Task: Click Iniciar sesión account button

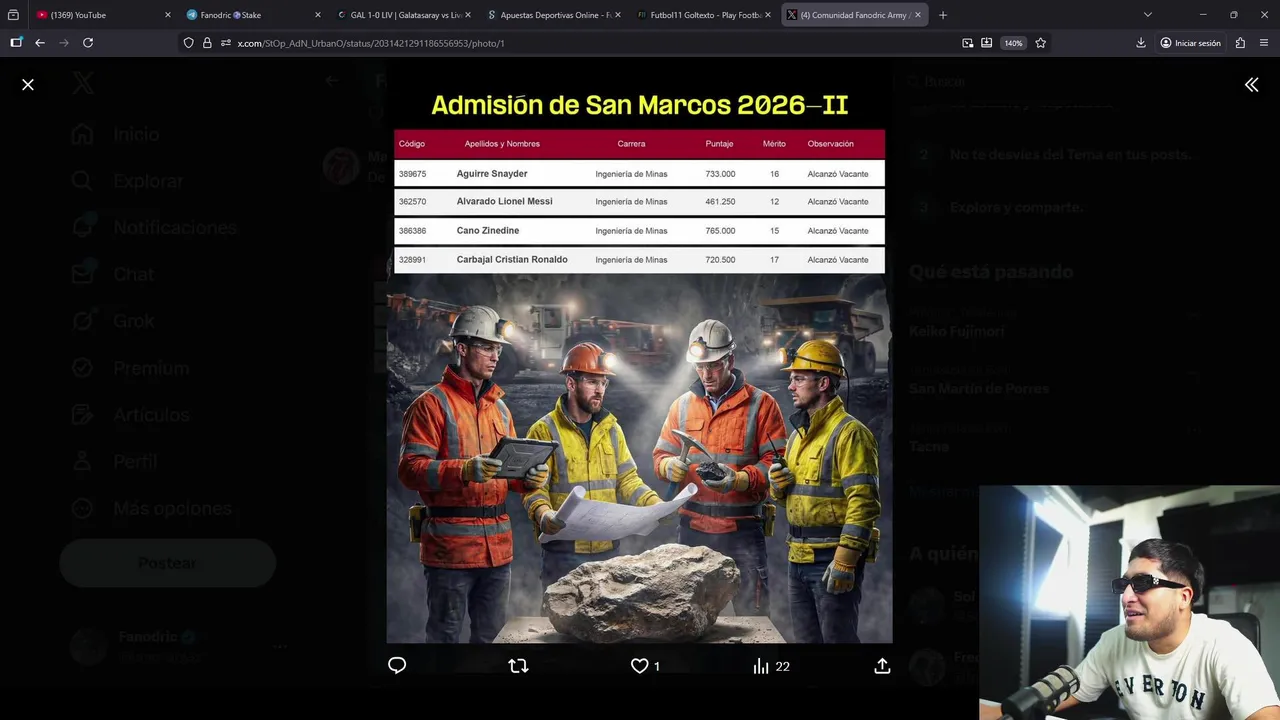Action: coord(1191,43)
